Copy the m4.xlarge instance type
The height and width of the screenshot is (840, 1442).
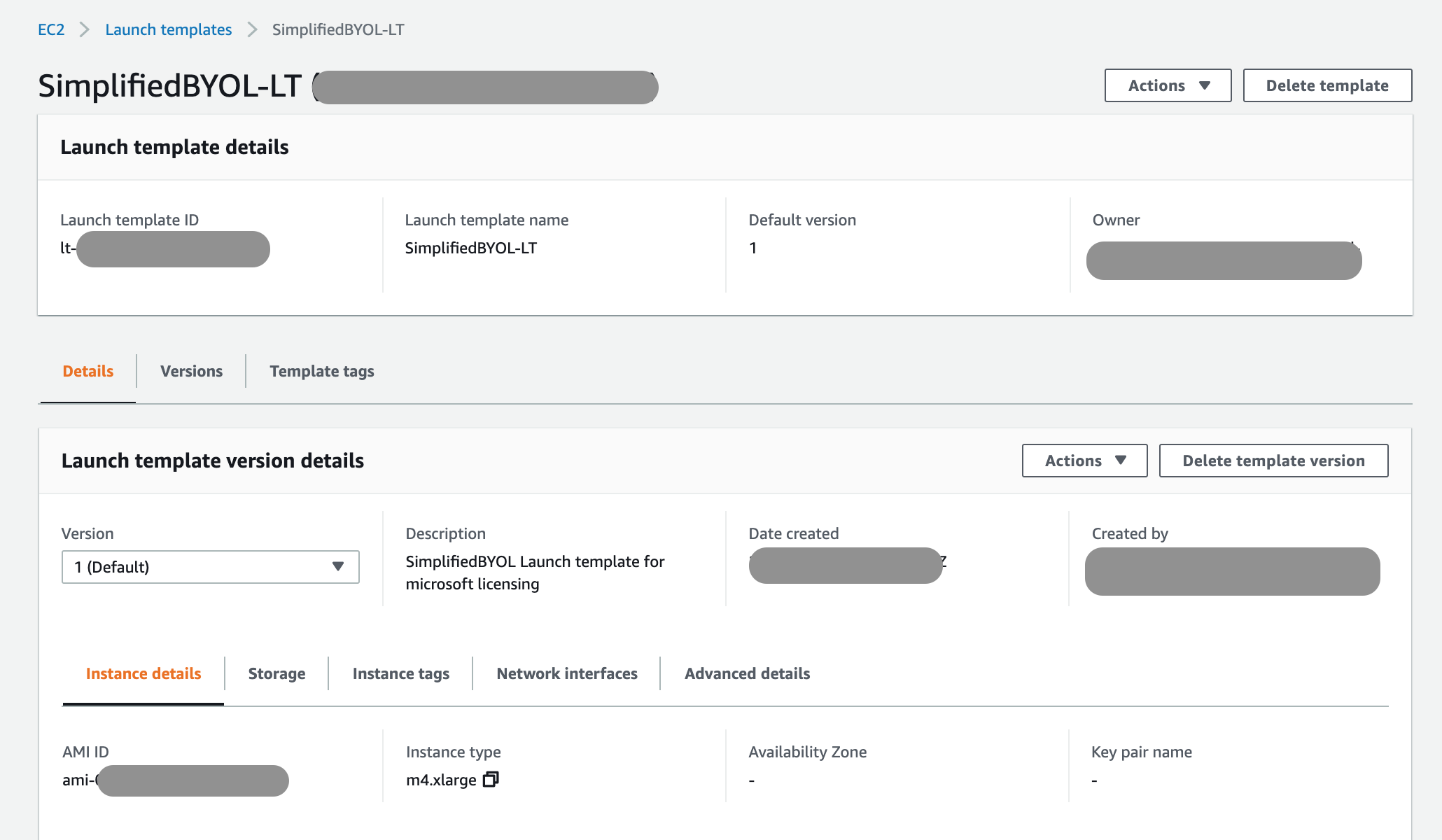pos(491,779)
